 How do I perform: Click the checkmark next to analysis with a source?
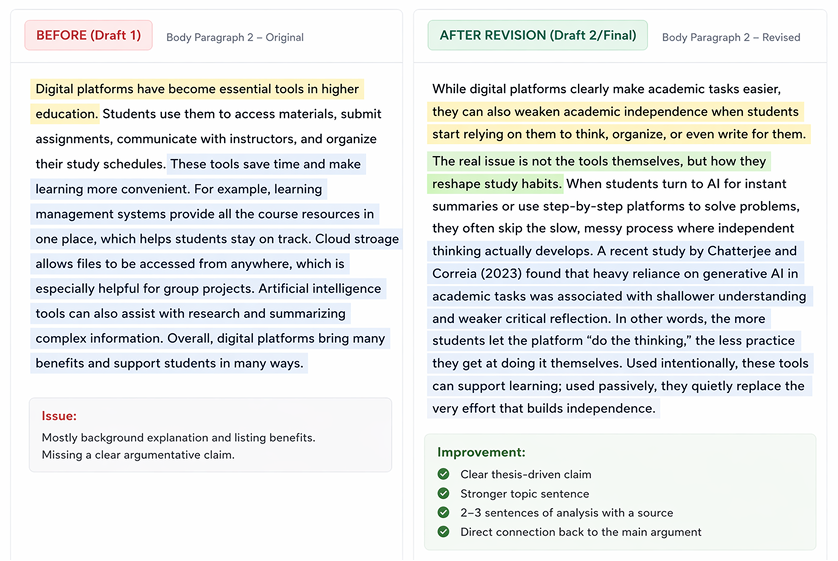443,513
